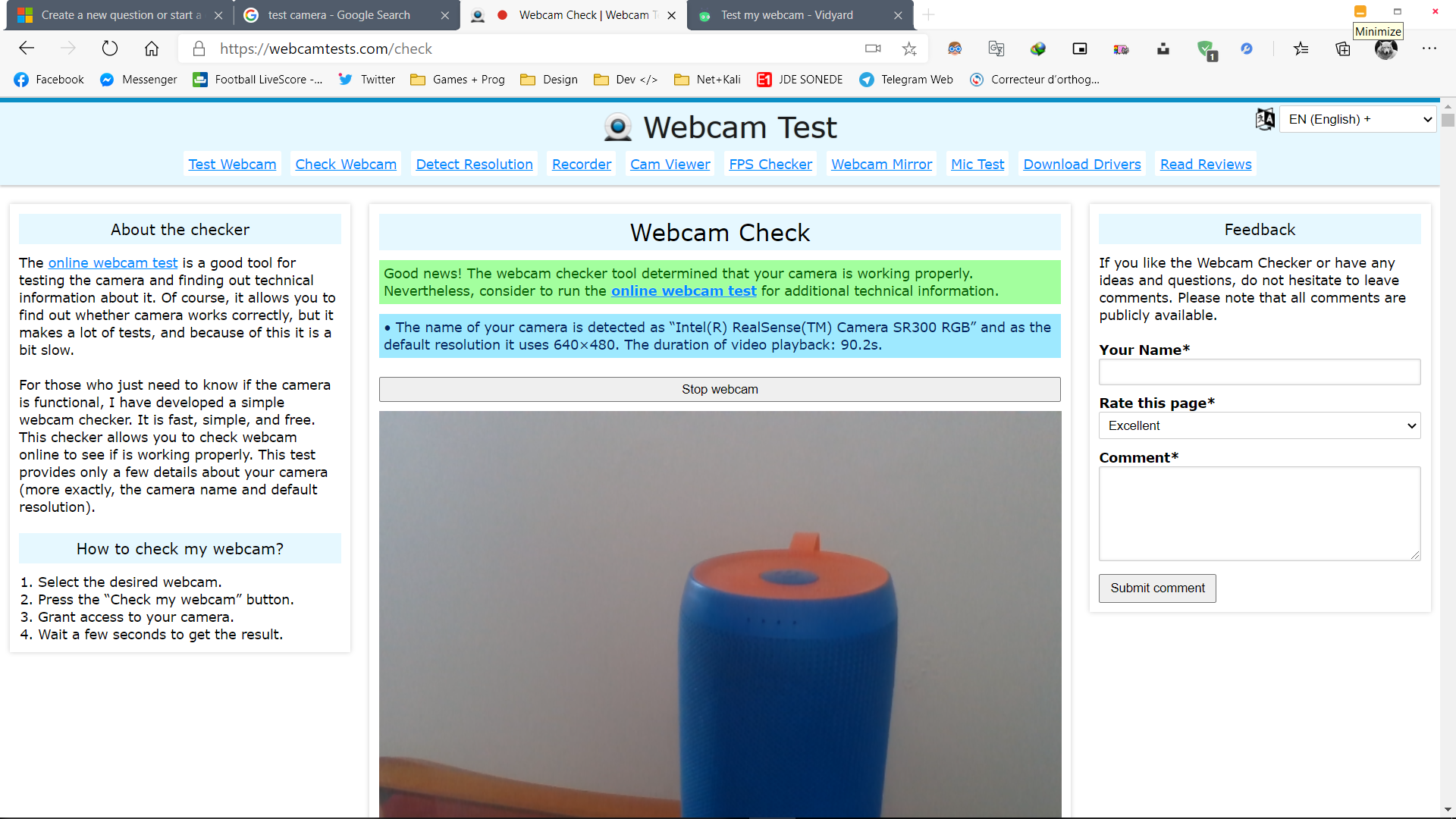The width and height of the screenshot is (1456, 819).
Task: Focus the Comment text area
Action: [1260, 513]
